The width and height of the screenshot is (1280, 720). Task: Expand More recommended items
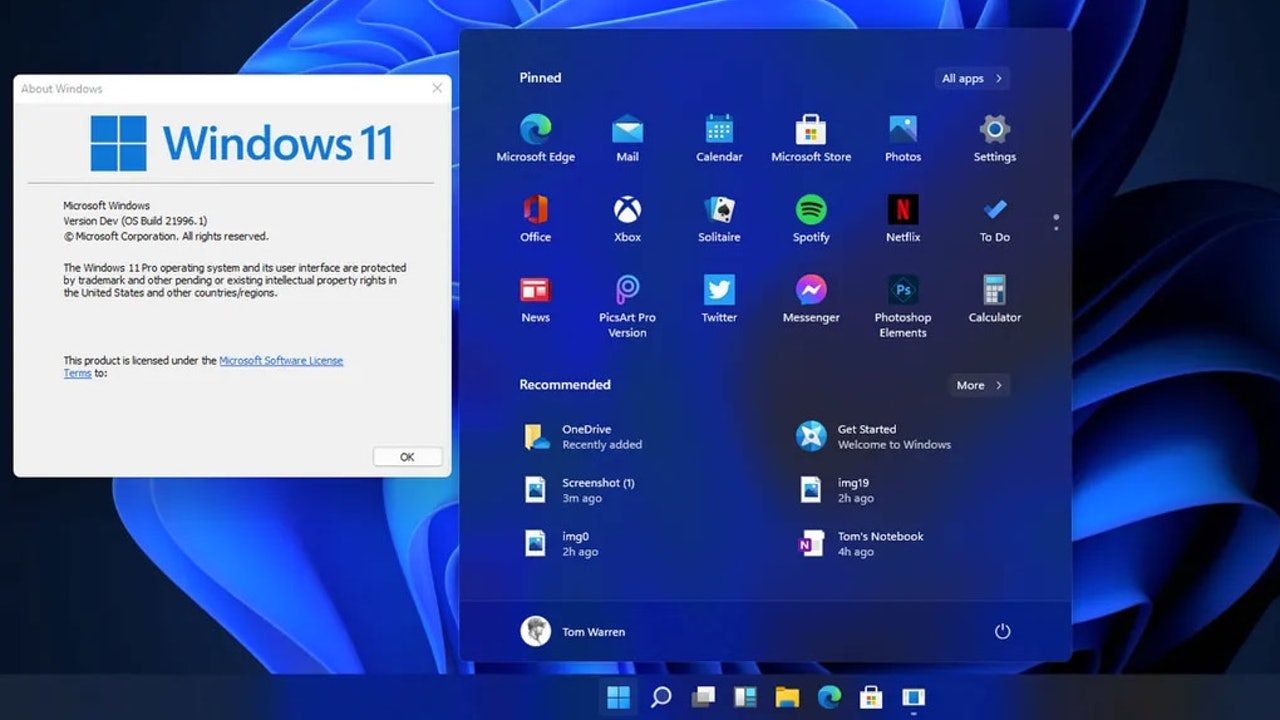pyautogui.click(x=978, y=385)
